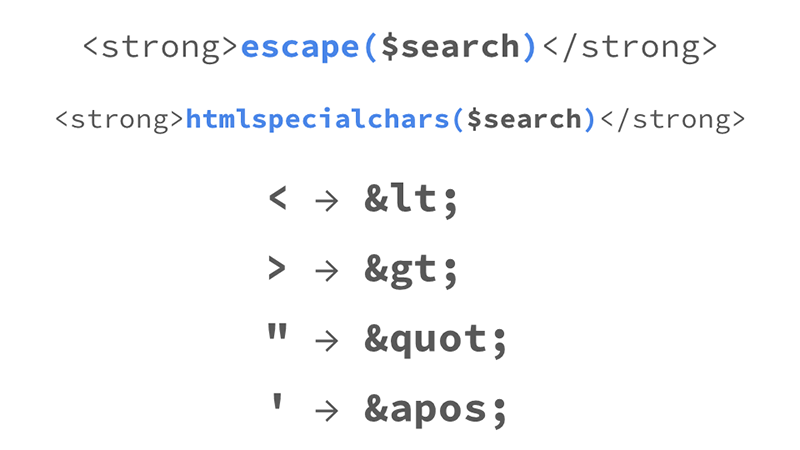Click the opening <strong> tag in first line
The image size is (800, 450).
coord(161,47)
